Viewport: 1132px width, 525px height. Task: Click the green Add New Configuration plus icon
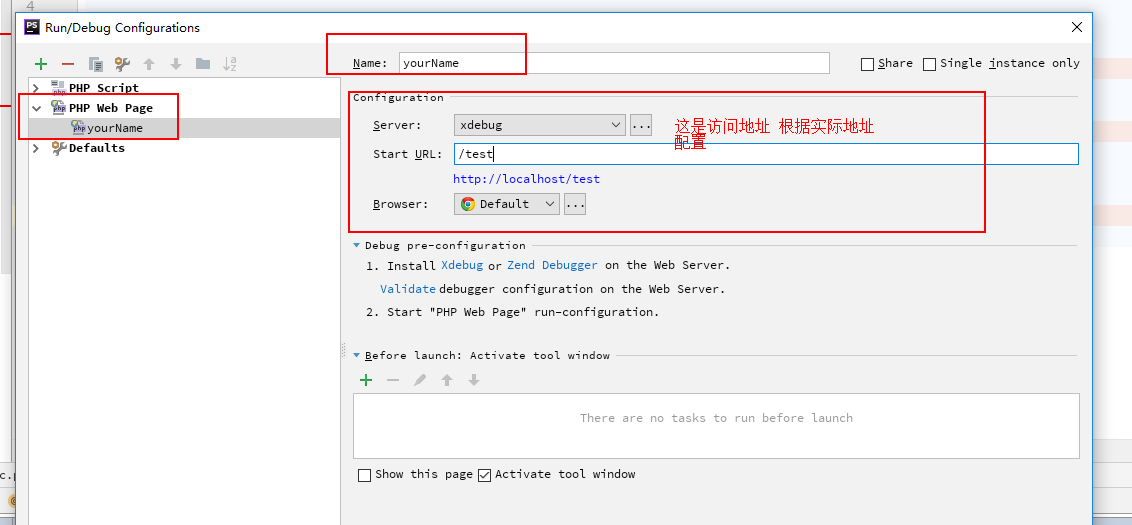click(x=41, y=64)
